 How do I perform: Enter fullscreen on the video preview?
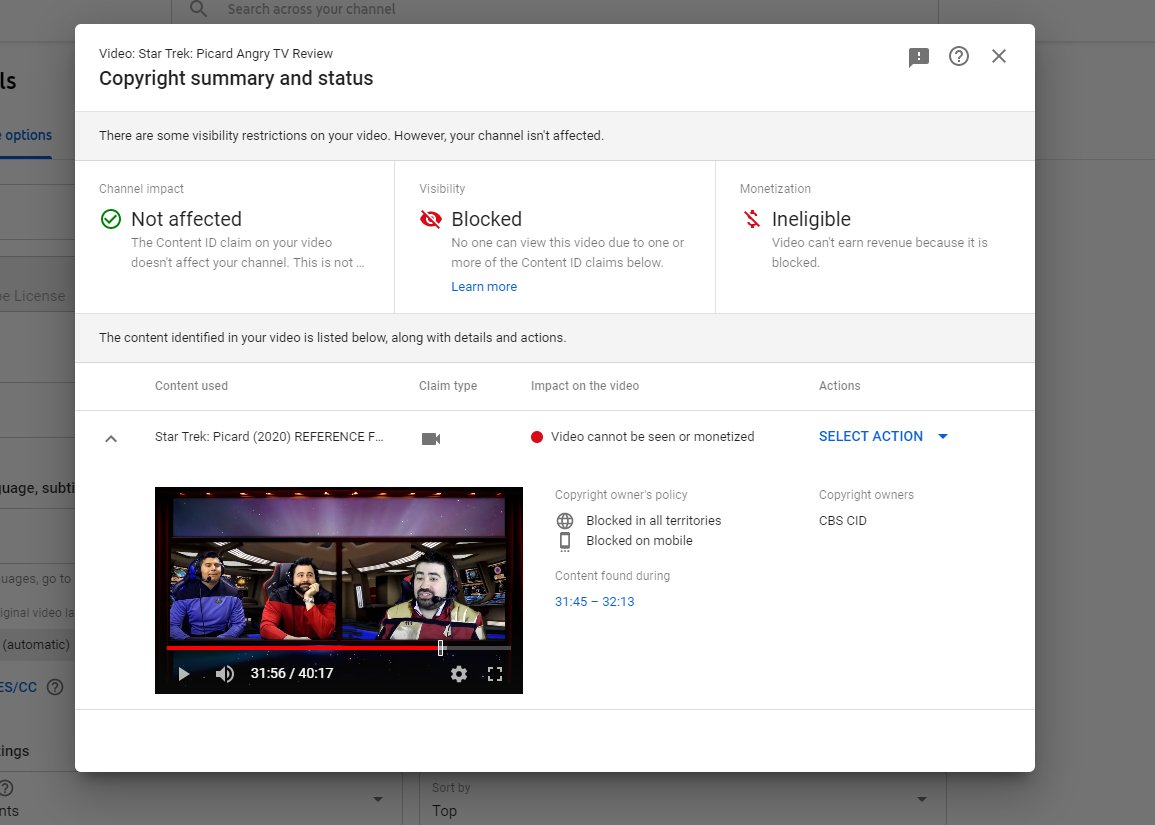click(495, 673)
